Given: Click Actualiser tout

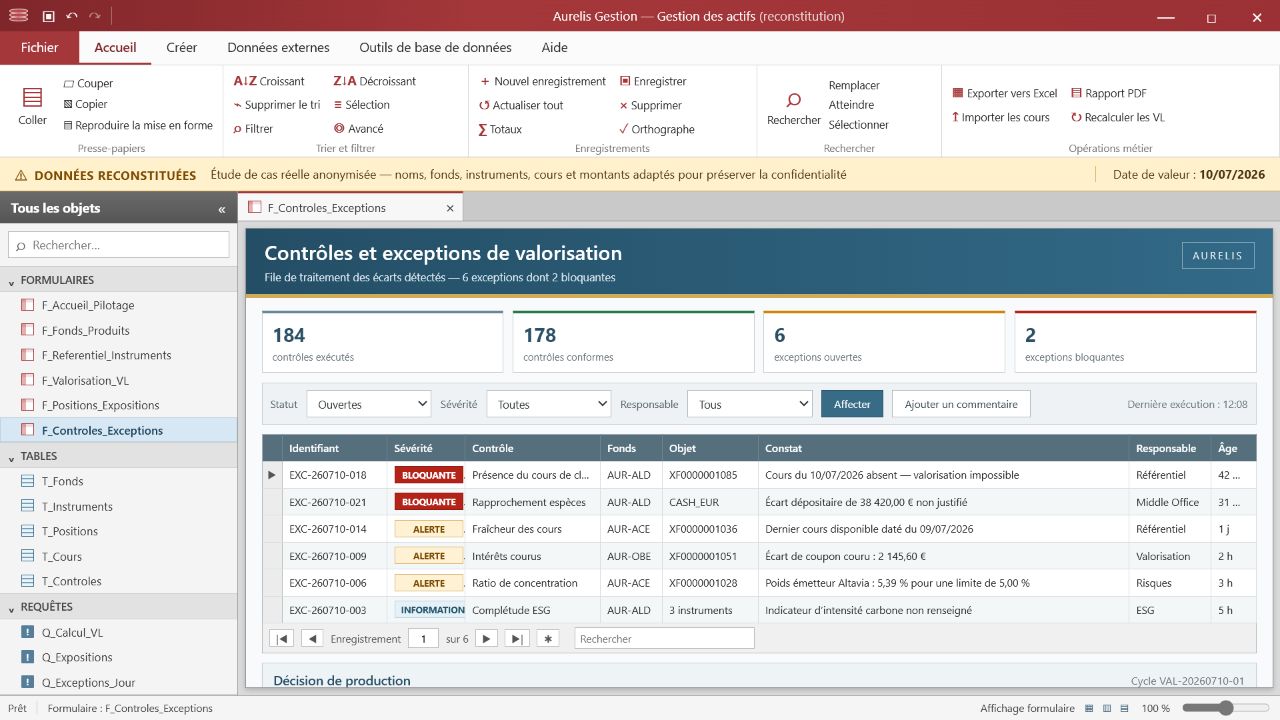Looking at the screenshot, I should tap(520, 105).
